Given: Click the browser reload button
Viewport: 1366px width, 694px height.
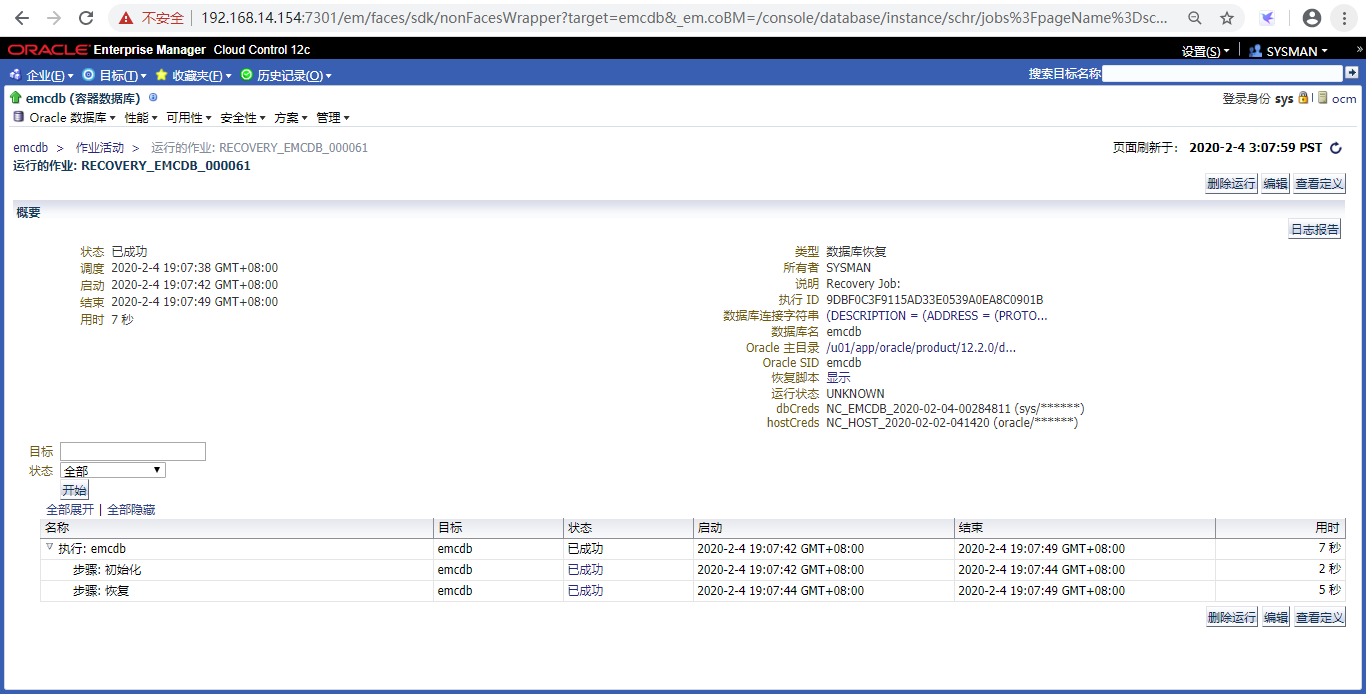Looking at the screenshot, I should 86,18.
